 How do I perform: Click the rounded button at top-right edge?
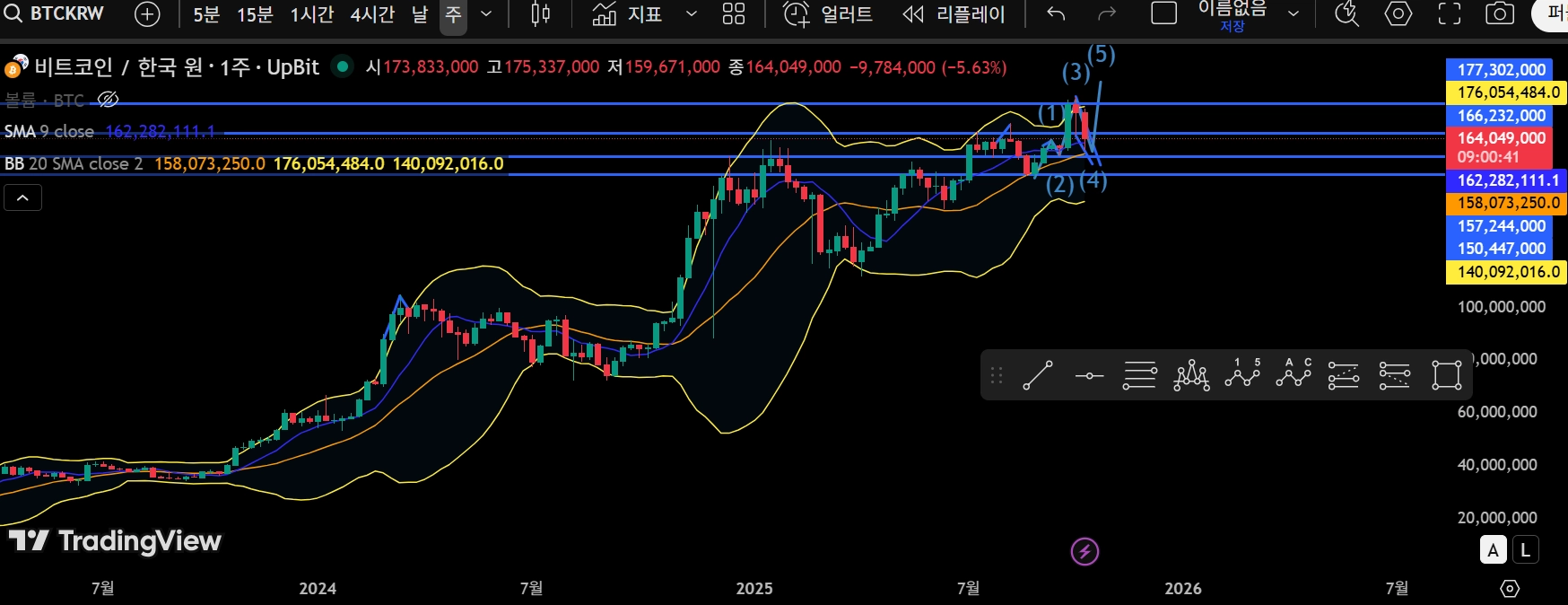pyautogui.click(x=1550, y=14)
